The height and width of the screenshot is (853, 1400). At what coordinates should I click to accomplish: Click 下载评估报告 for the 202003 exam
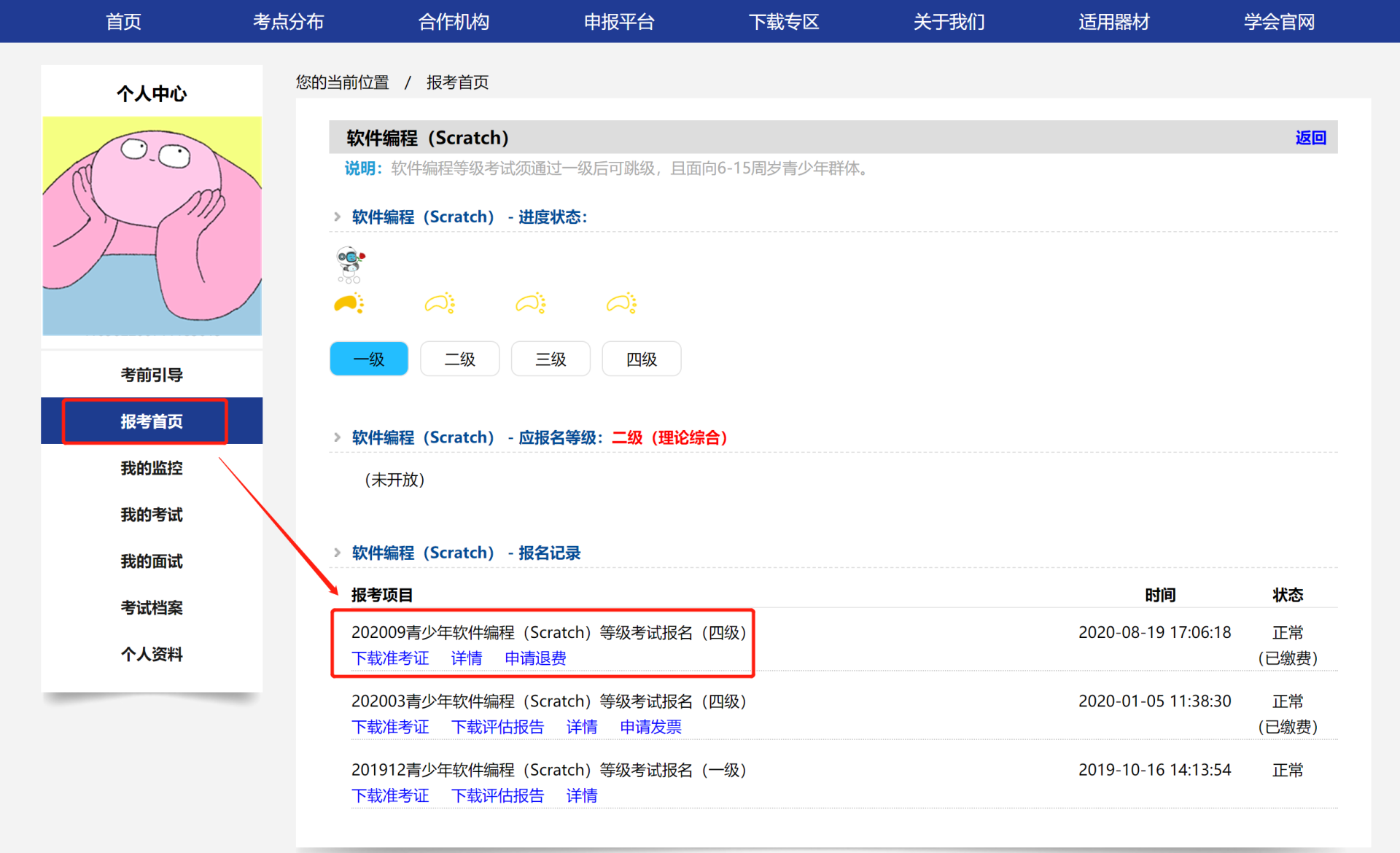[497, 727]
